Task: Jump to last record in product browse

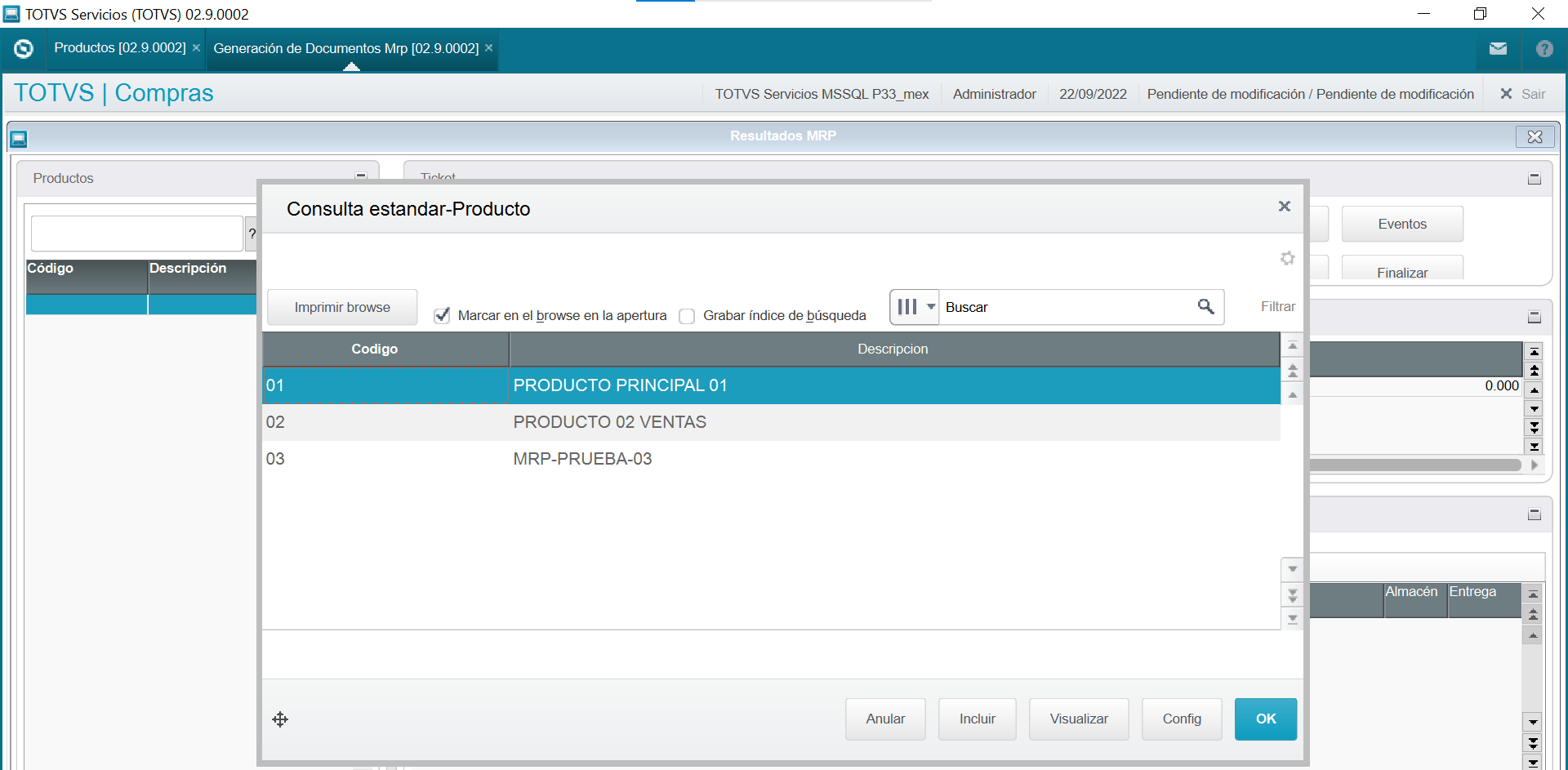Action: coord(1293,619)
